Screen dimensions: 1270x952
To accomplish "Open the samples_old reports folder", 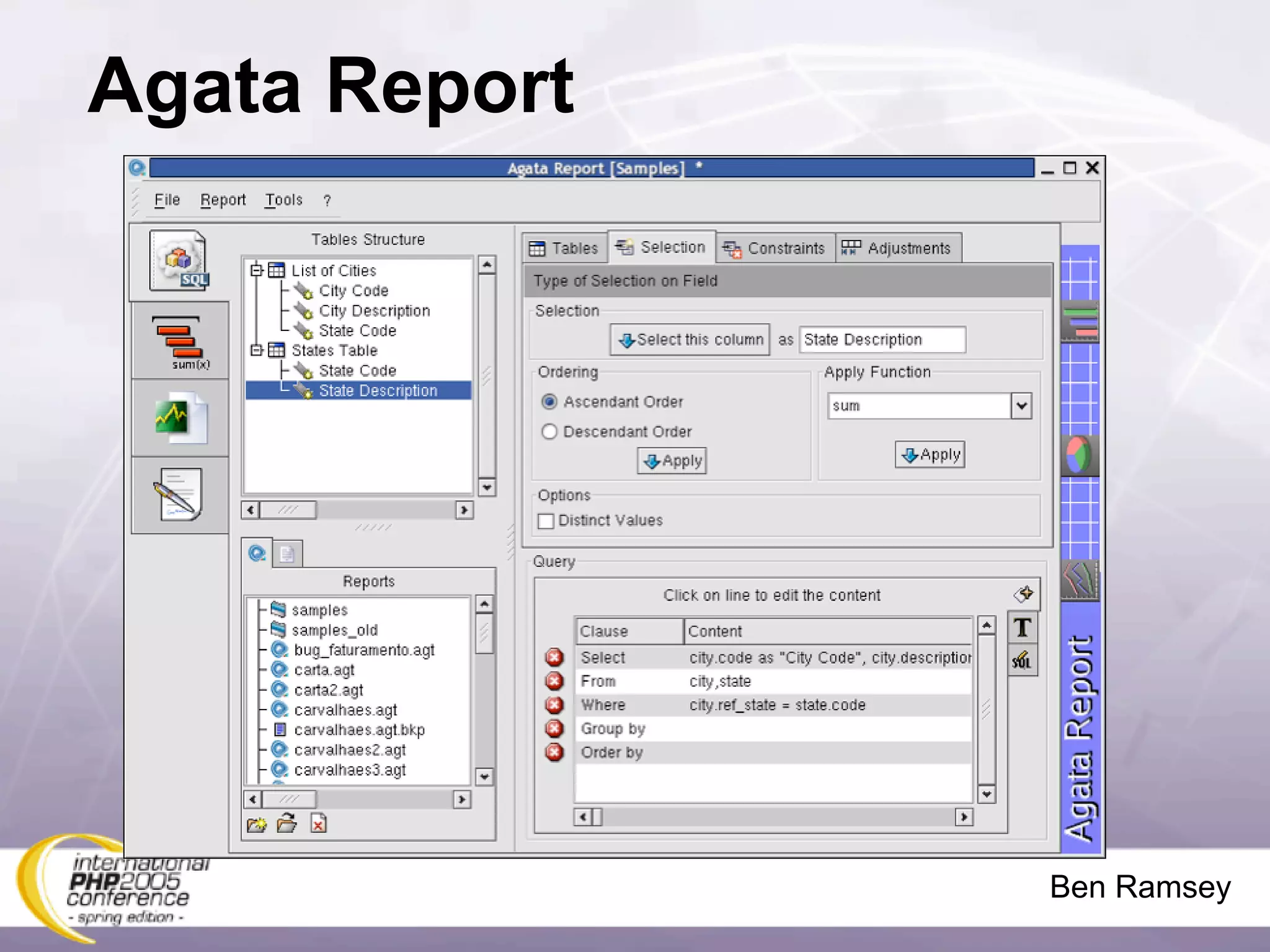I will click(x=334, y=630).
